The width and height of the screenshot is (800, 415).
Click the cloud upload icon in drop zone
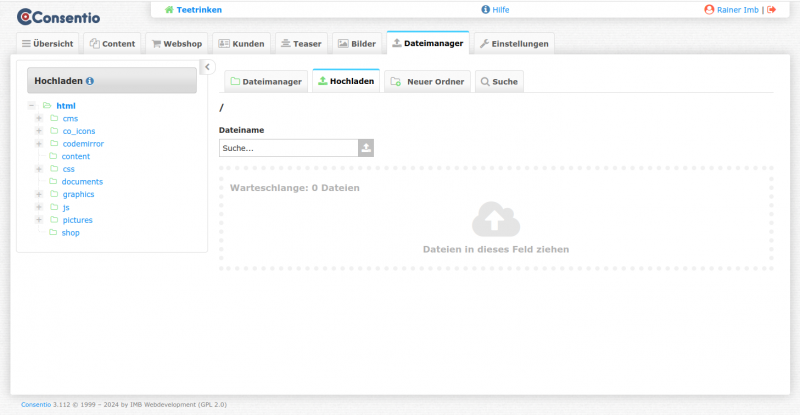click(x=495, y=219)
